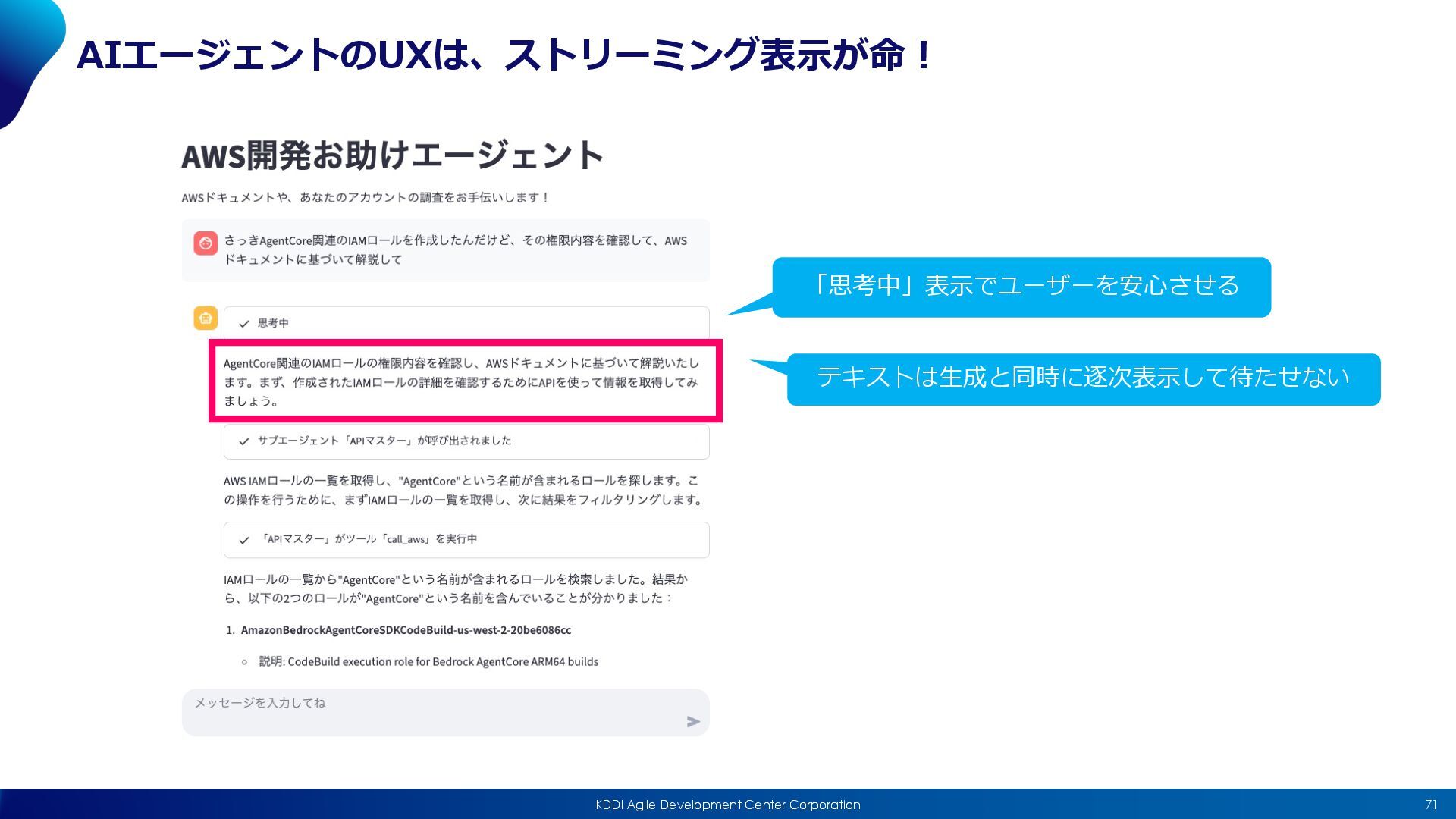
Task: Click the slide page number 71
Action: (x=1431, y=805)
